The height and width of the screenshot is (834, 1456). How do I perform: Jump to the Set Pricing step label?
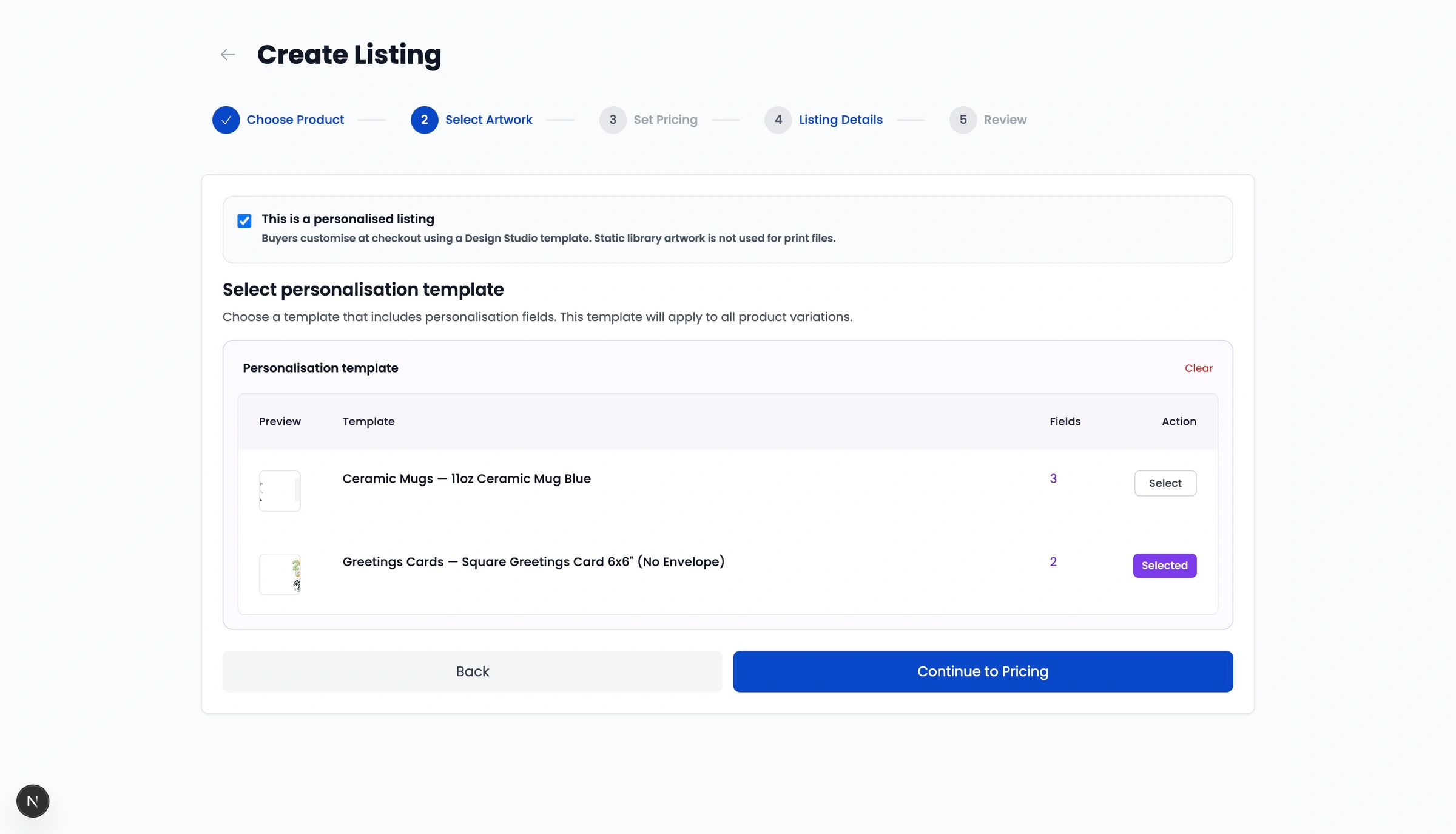point(666,120)
